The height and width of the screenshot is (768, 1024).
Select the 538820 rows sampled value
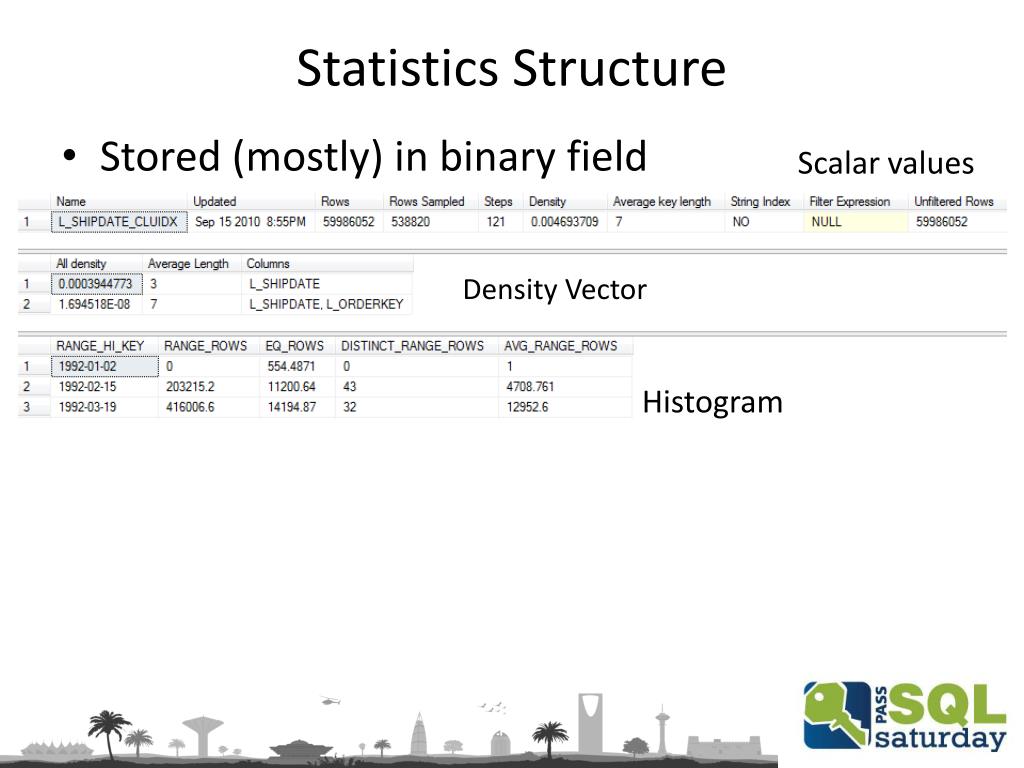tap(411, 221)
